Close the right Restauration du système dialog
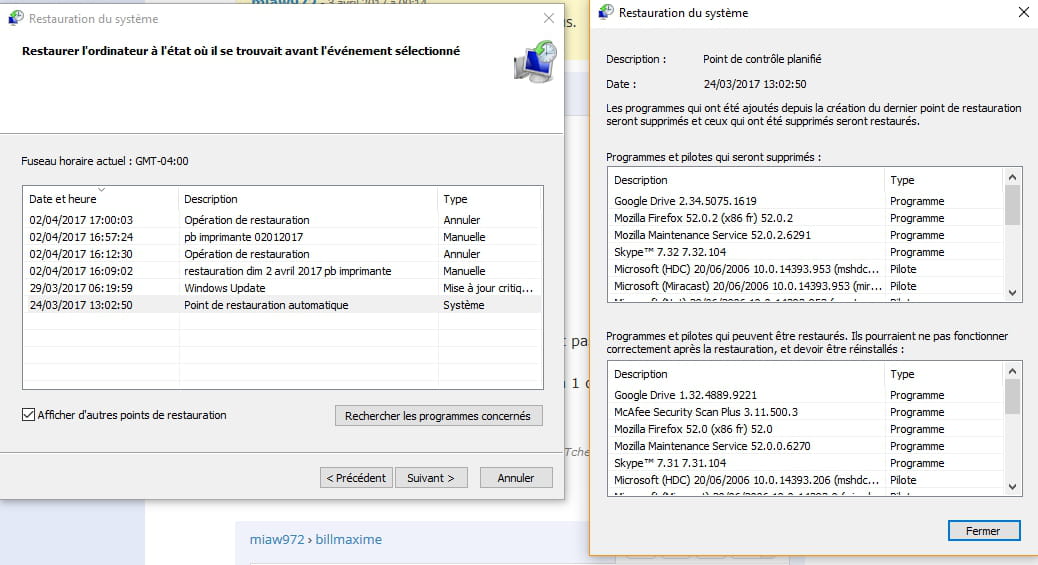 tap(1023, 12)
